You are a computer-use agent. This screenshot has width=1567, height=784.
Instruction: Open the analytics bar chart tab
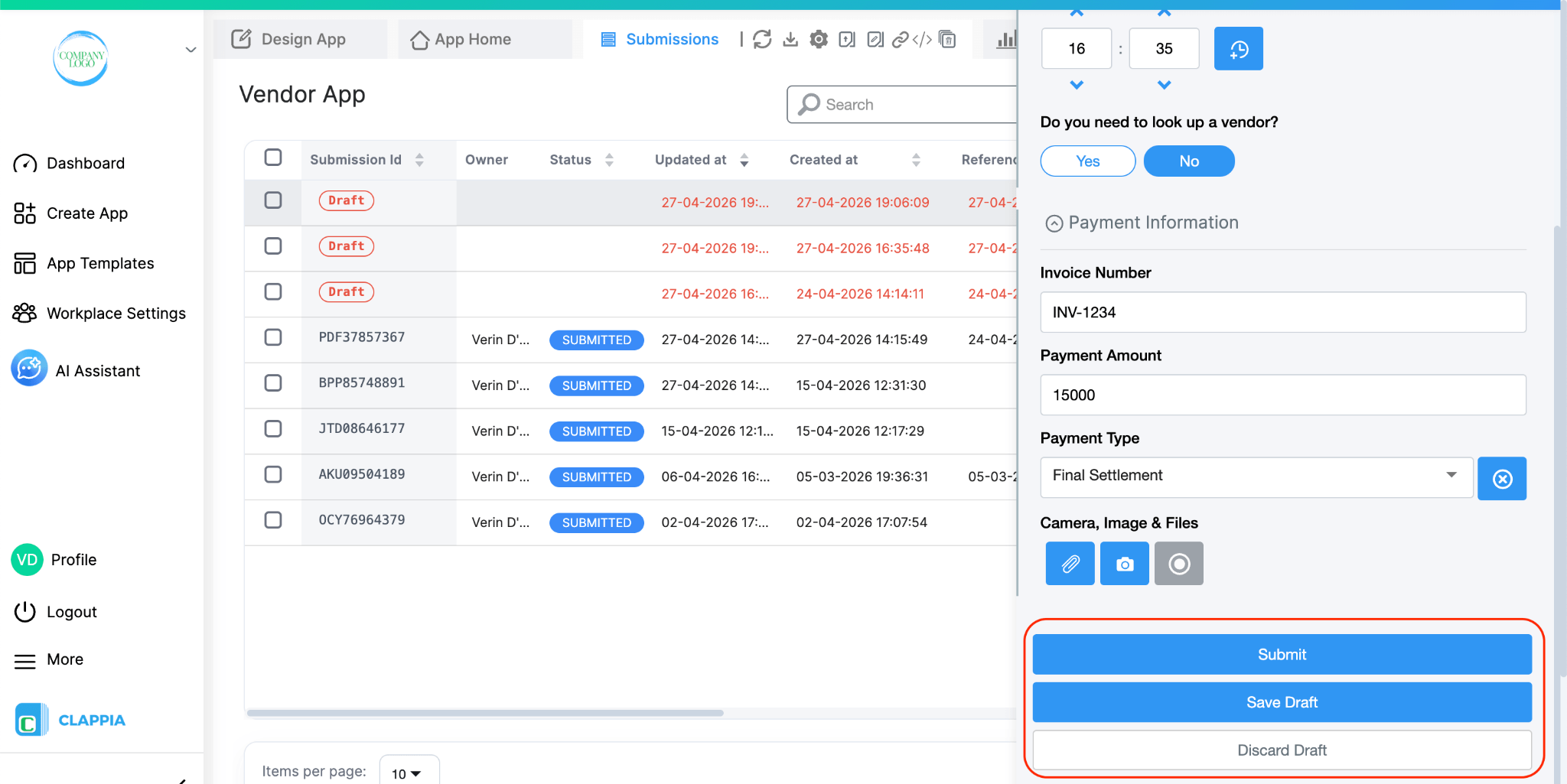click(x=1006, y=39)
